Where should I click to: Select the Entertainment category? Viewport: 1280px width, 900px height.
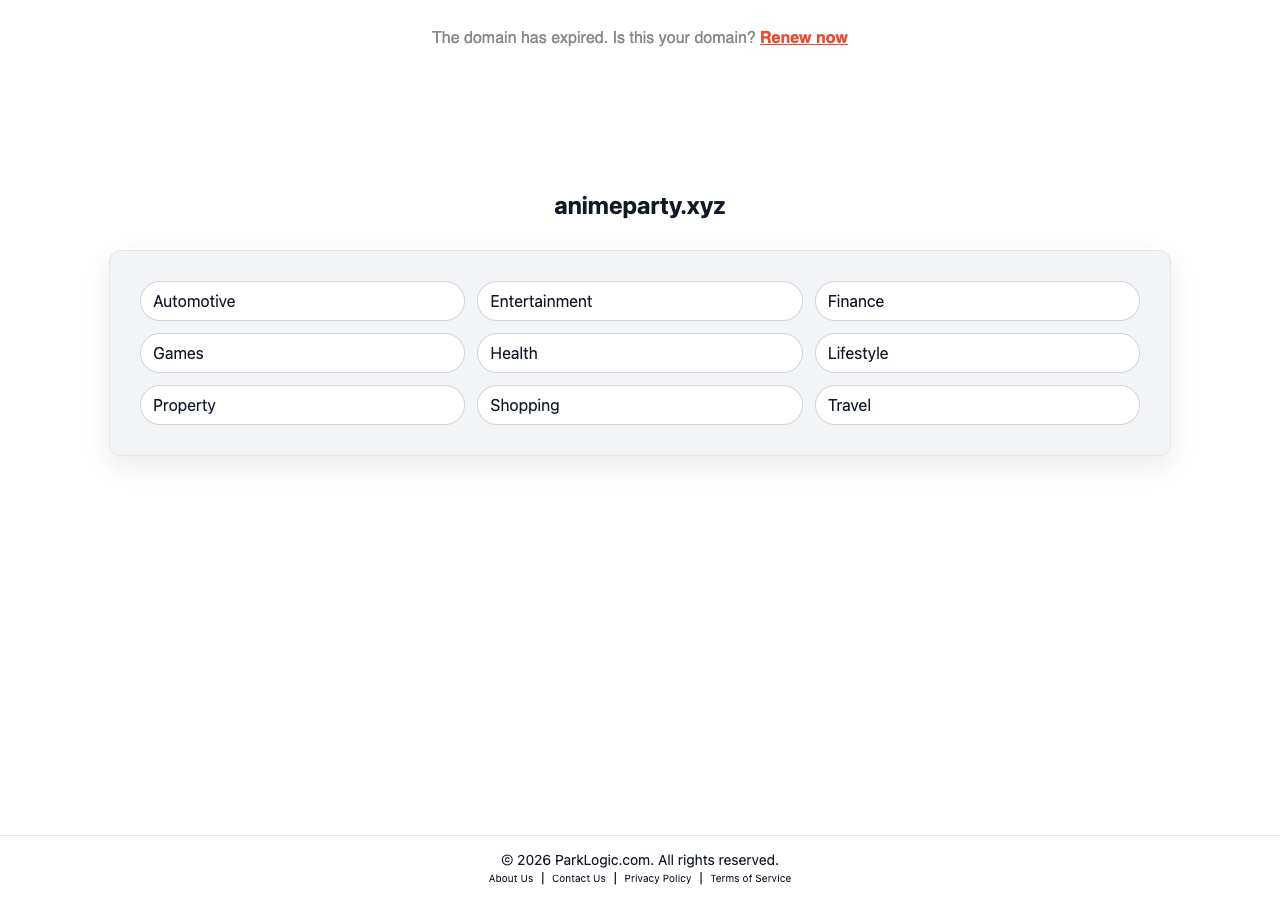pyautogui.click(x=639, y=301)
